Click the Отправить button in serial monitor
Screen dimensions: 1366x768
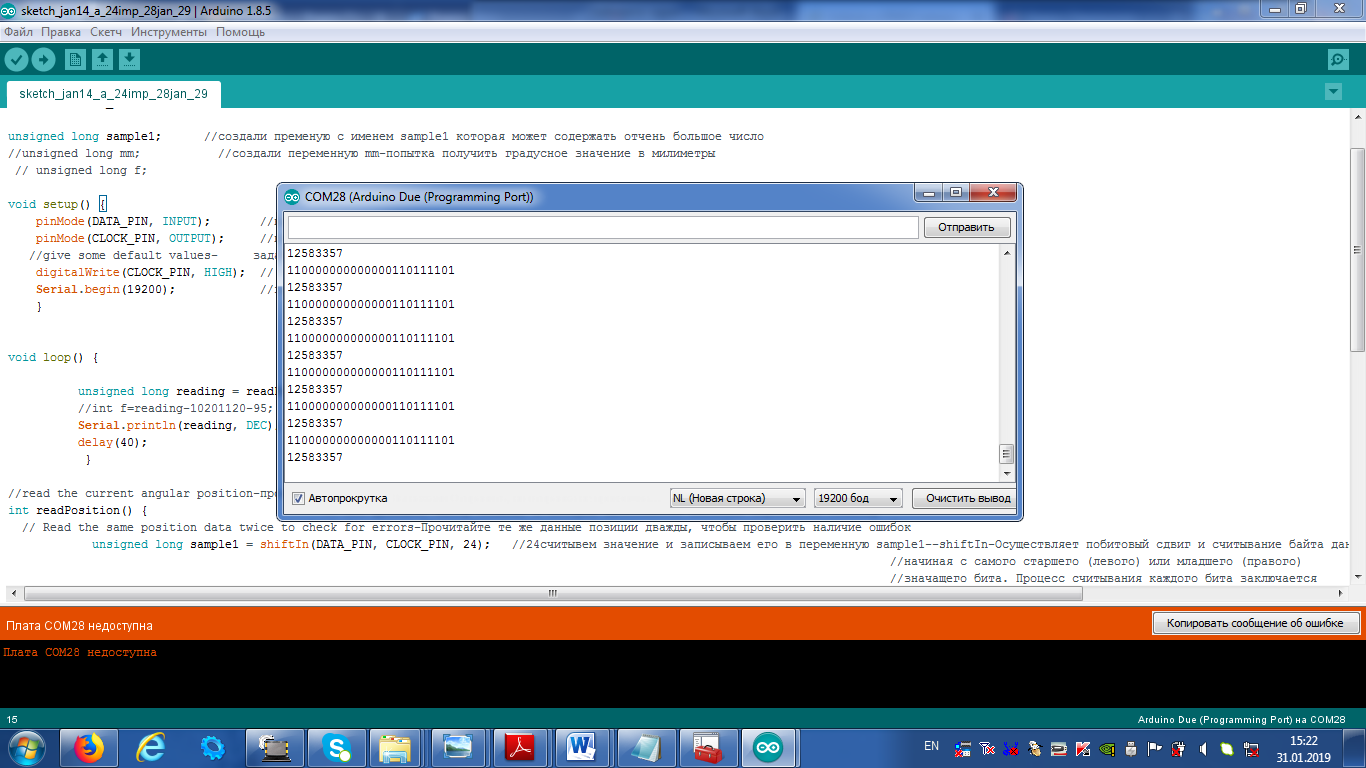click(x=967, y=227)
